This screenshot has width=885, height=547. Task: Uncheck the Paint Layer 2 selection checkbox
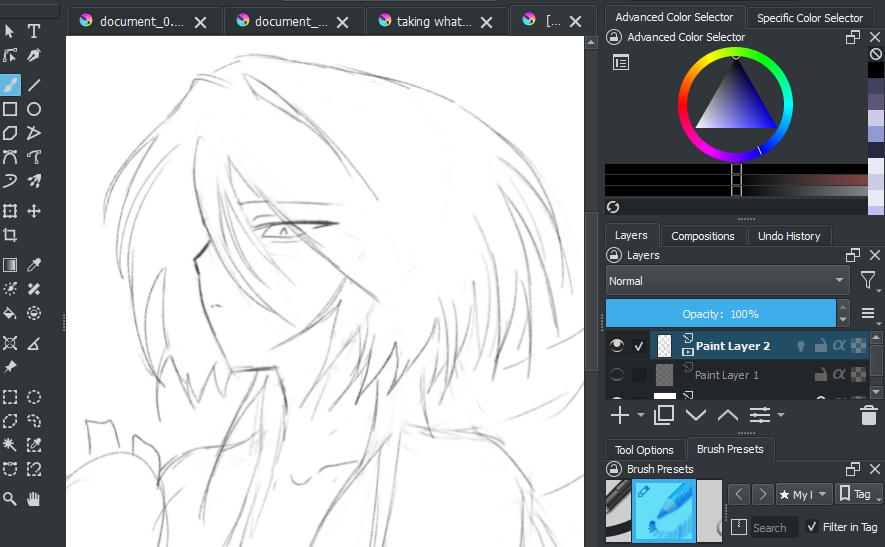[639, 346]
